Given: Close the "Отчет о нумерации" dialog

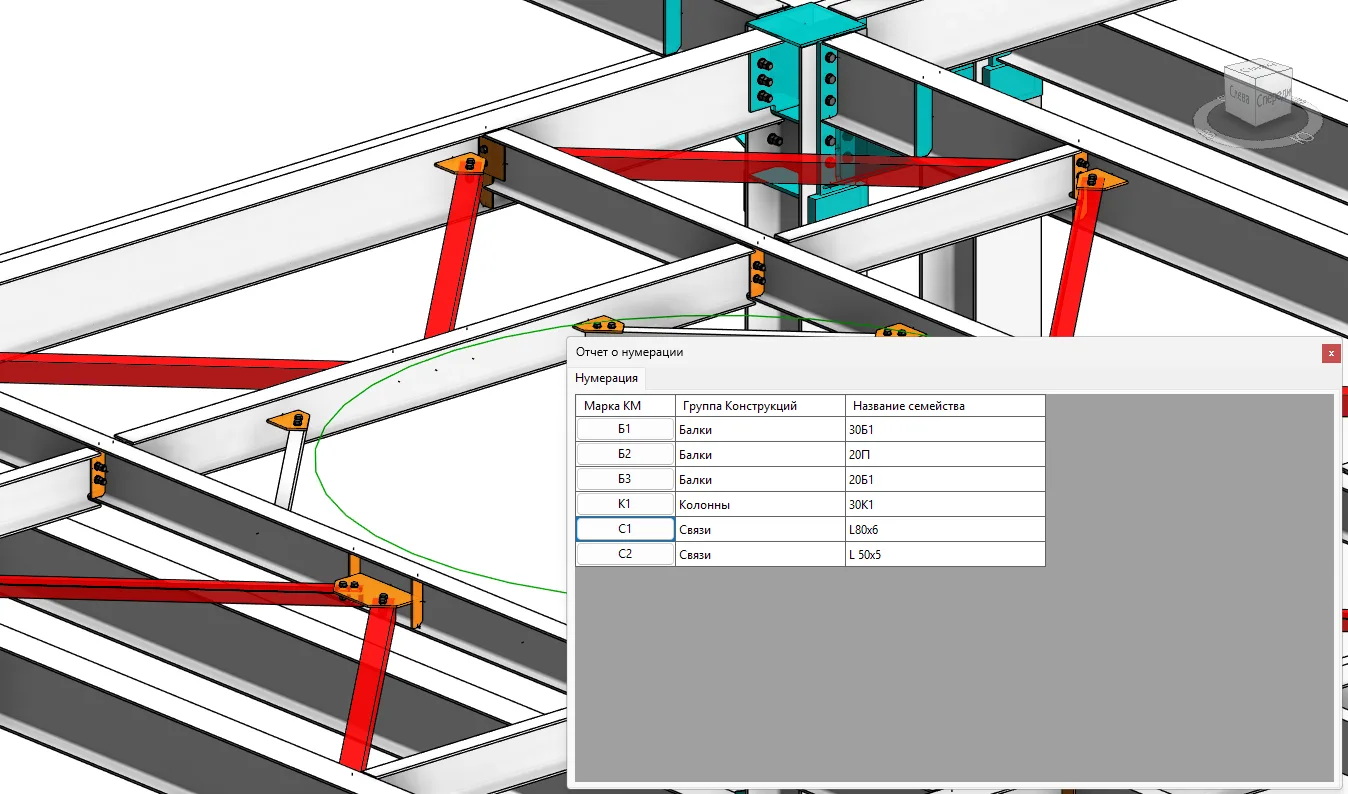Looking at the screenshot, I should coord(1330,353).
